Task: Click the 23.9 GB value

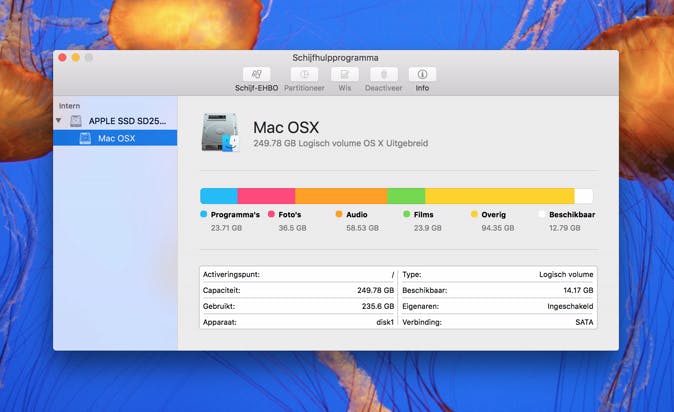Action: (428, 228)
